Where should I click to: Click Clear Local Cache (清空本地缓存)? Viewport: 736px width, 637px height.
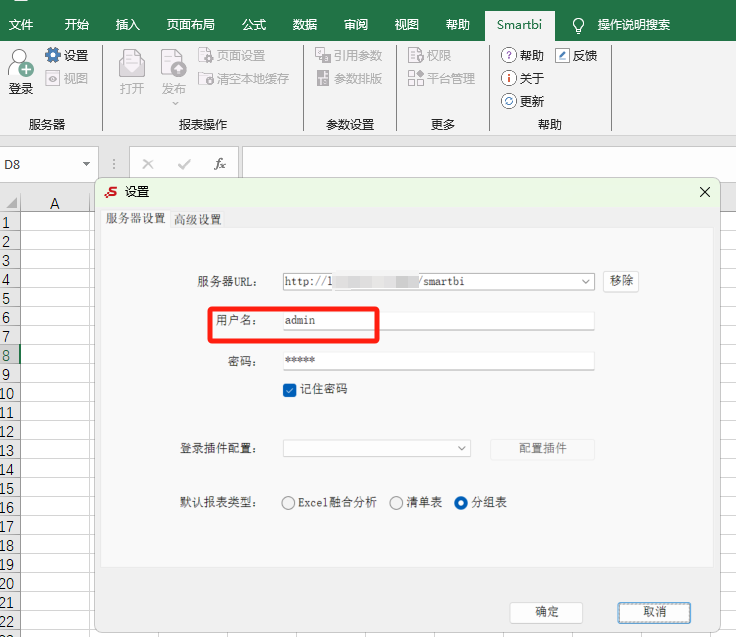(243, 78)
